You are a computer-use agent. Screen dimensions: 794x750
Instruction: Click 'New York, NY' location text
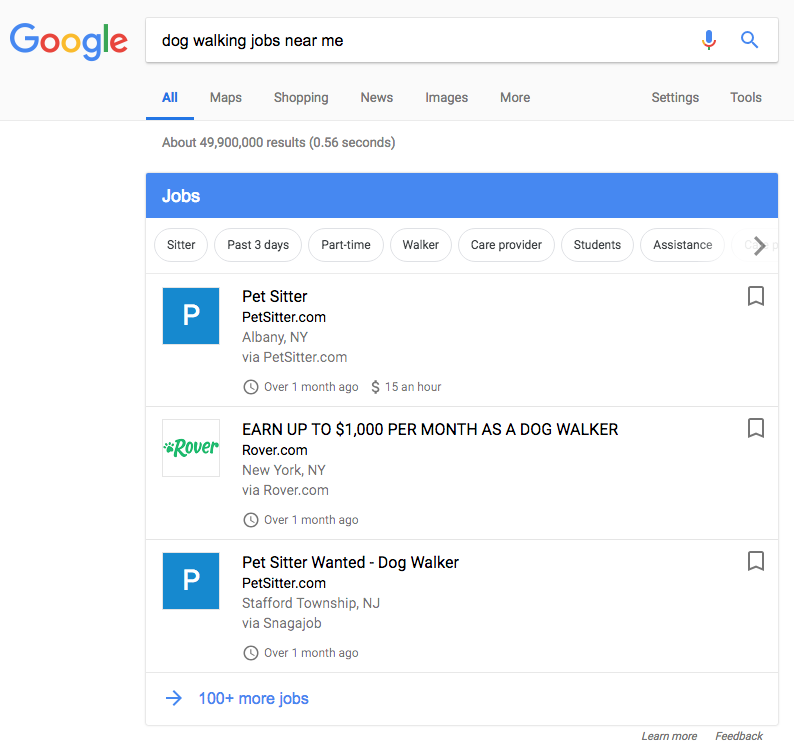(284, 470)
